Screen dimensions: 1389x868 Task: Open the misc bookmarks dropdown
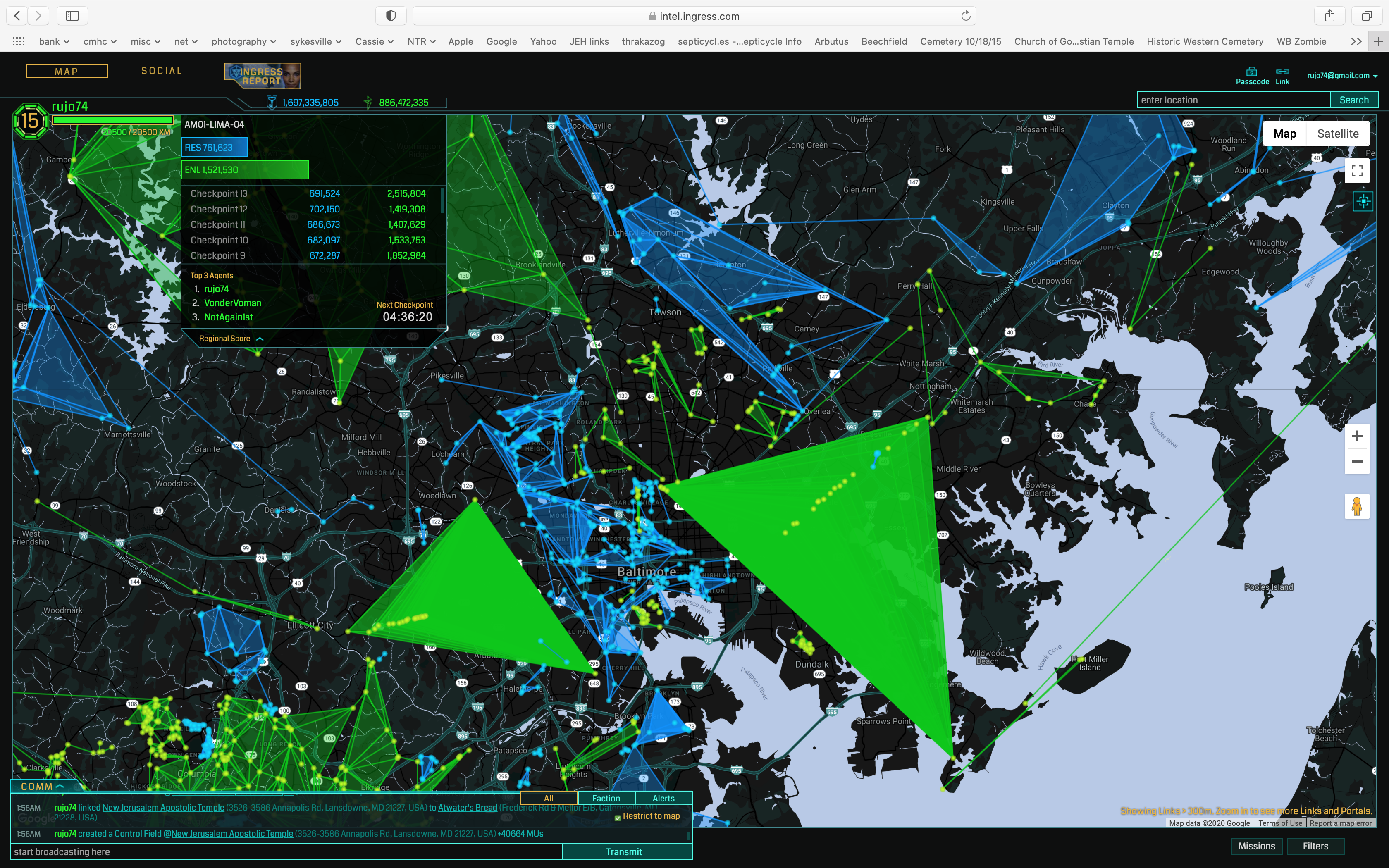pyautogui.click(x=145, y=41)
